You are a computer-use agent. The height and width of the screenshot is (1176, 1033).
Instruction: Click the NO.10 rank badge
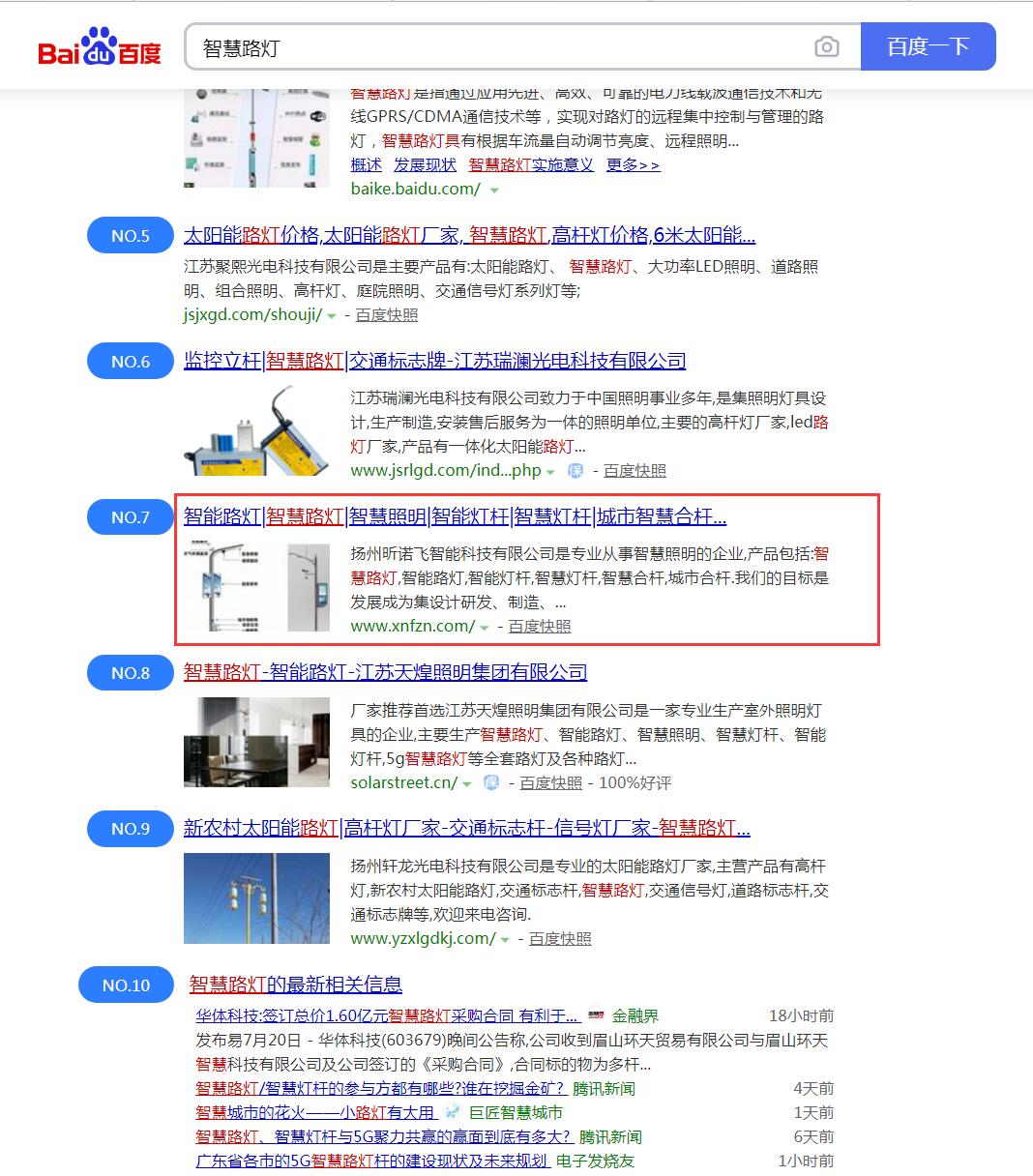pyautogui.click(x=127, y=985)
